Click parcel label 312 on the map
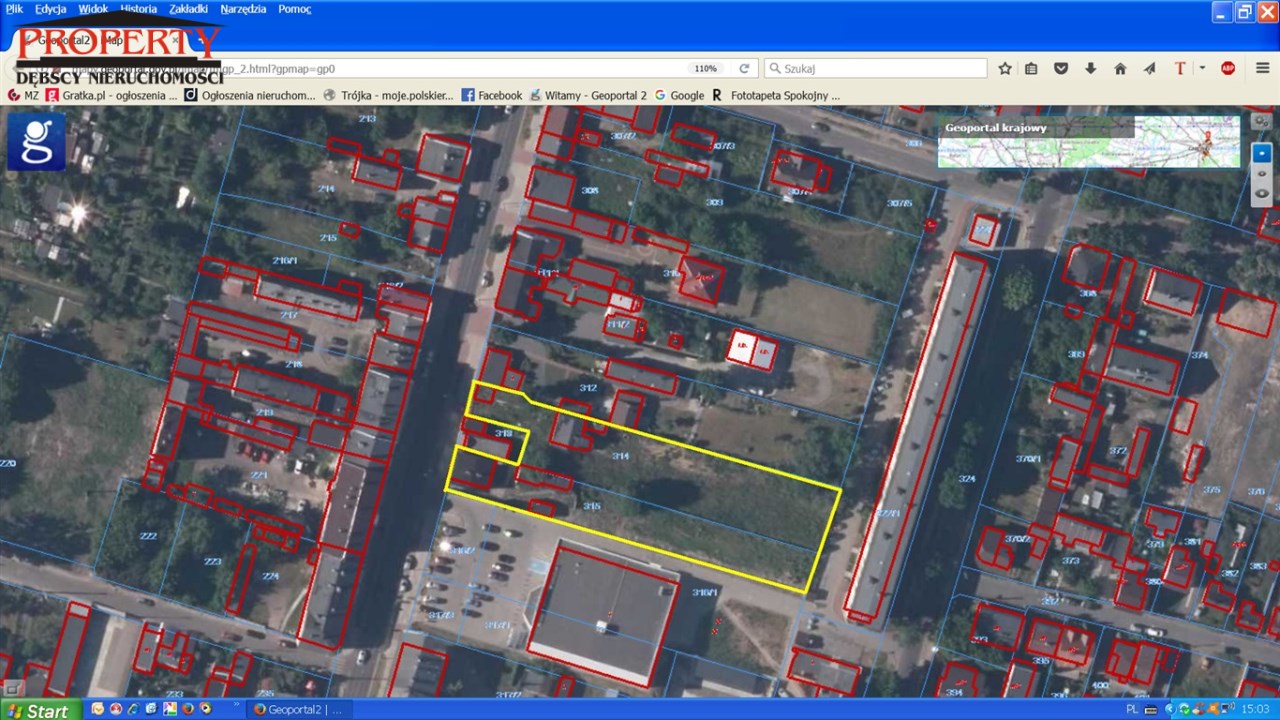This screenshot has width=1280, height=720. (588, 388)
